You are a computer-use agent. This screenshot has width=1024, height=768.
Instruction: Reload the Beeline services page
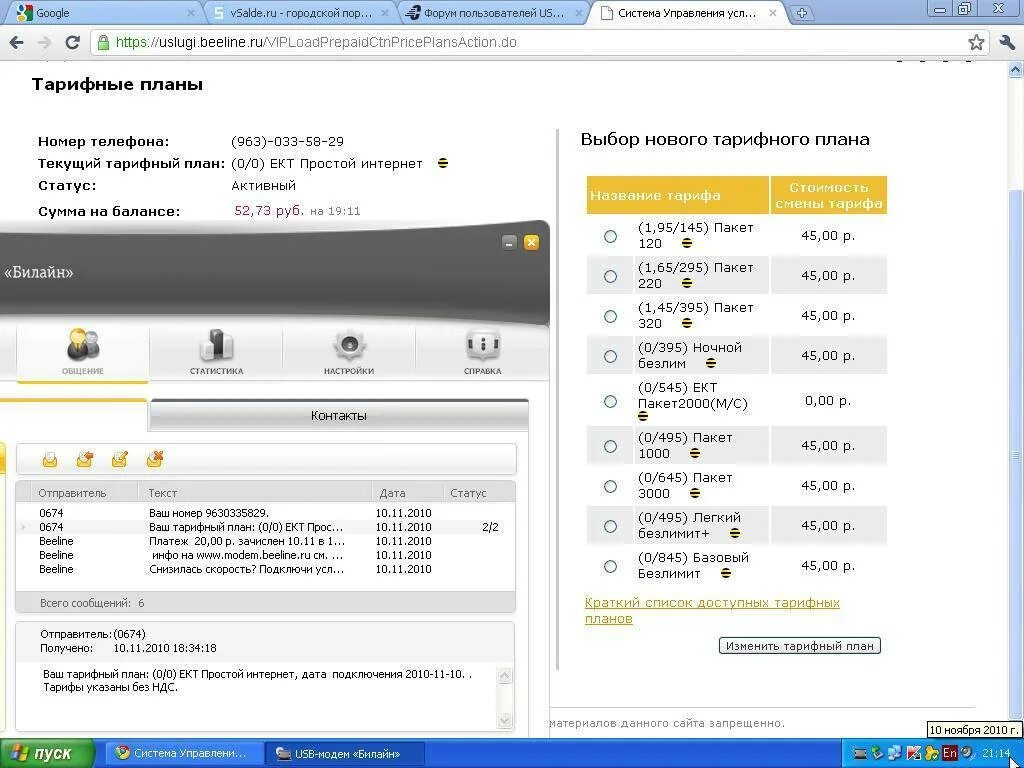click(72, 43)
